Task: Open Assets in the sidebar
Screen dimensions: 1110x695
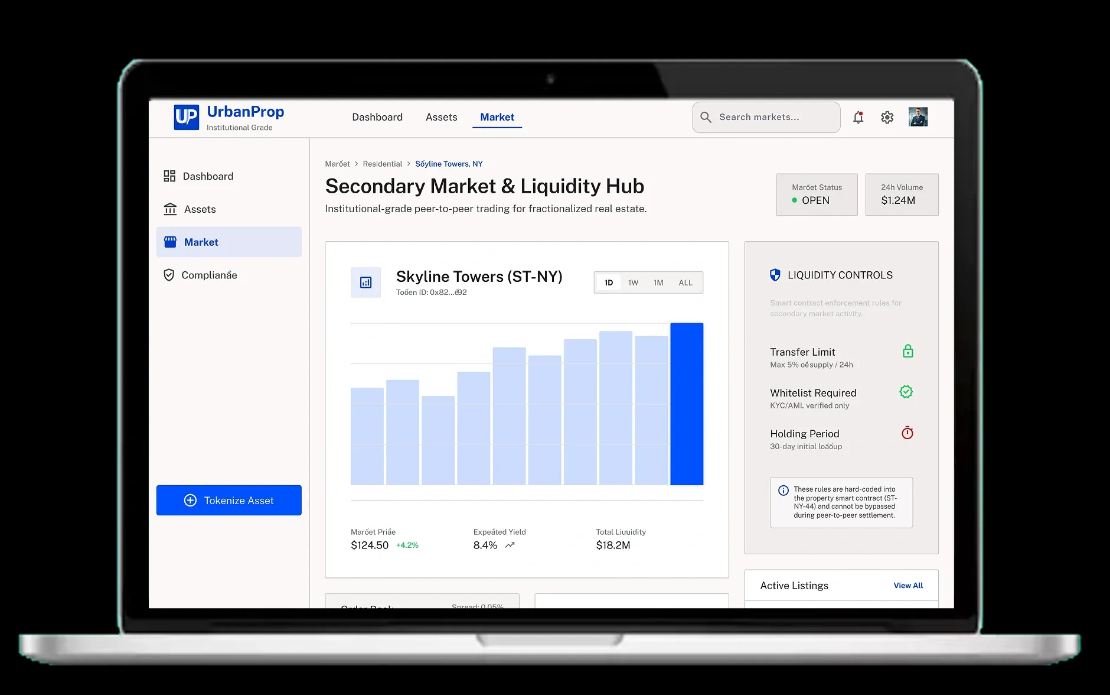Action: pos(229,209)
